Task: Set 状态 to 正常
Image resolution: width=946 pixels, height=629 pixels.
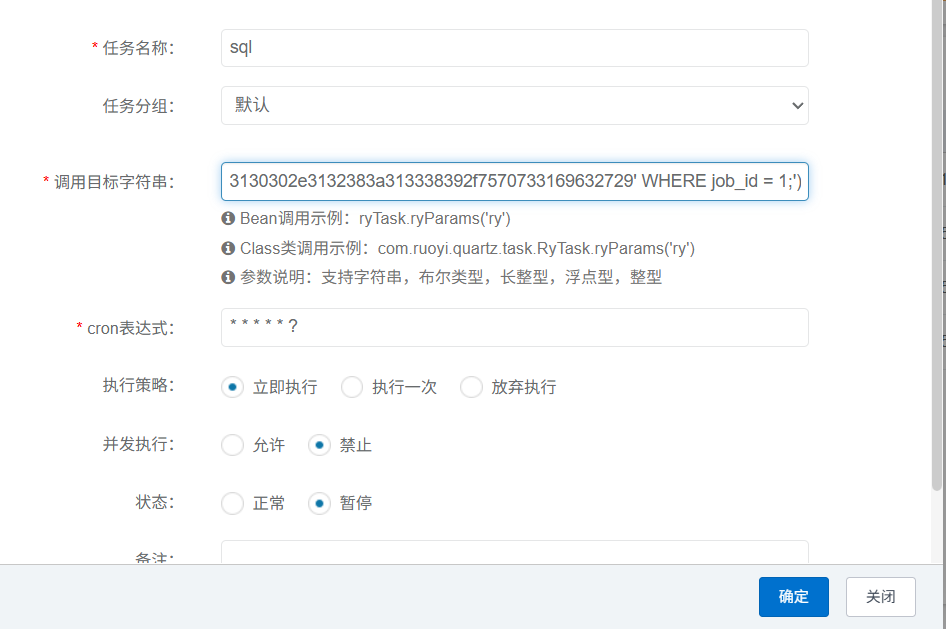Action: [232, 503]
